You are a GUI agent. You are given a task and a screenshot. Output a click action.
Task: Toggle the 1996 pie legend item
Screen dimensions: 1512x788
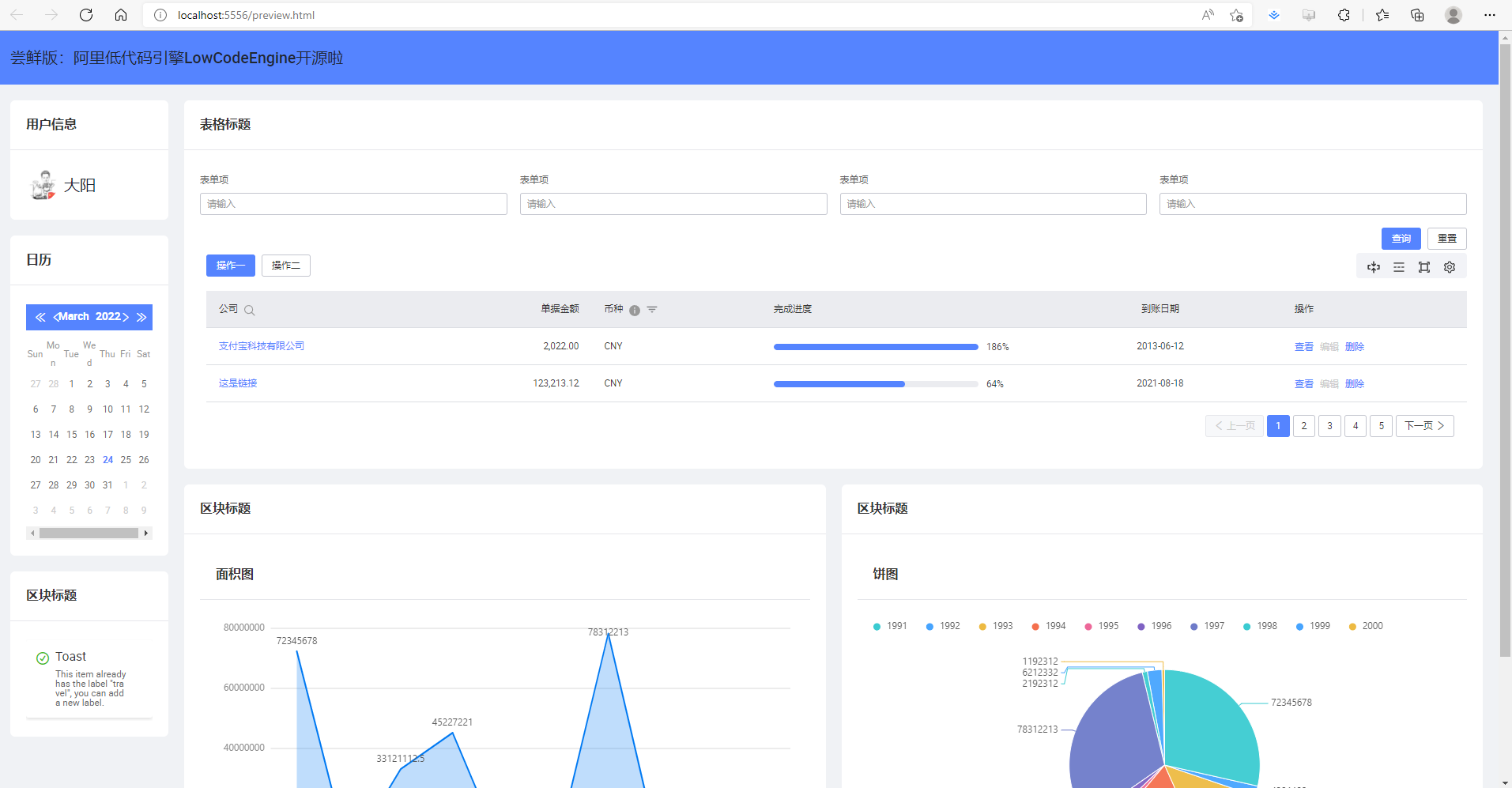point(1155,626)
